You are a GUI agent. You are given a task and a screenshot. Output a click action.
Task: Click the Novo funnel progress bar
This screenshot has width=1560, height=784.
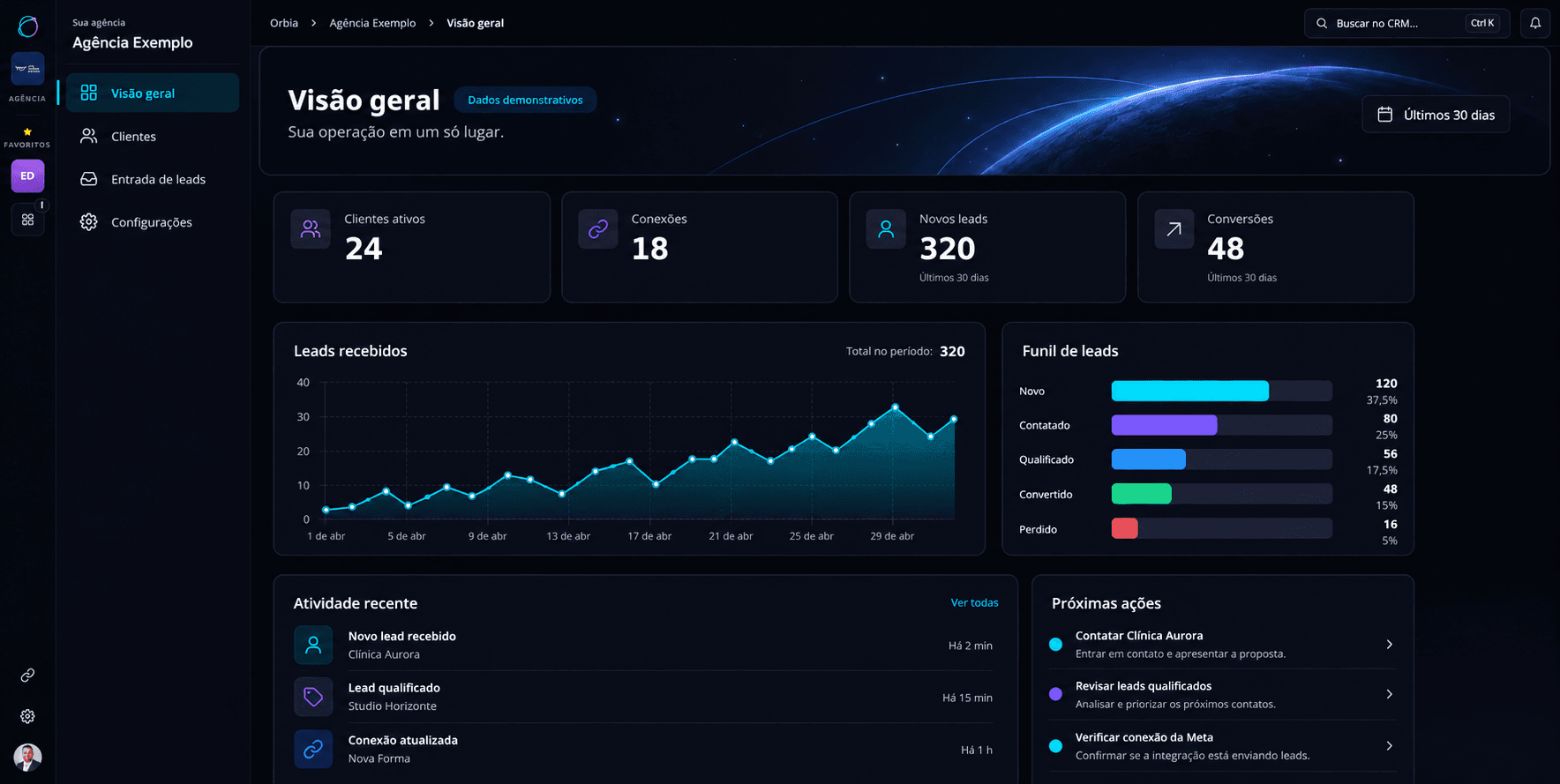point(1221,391)
